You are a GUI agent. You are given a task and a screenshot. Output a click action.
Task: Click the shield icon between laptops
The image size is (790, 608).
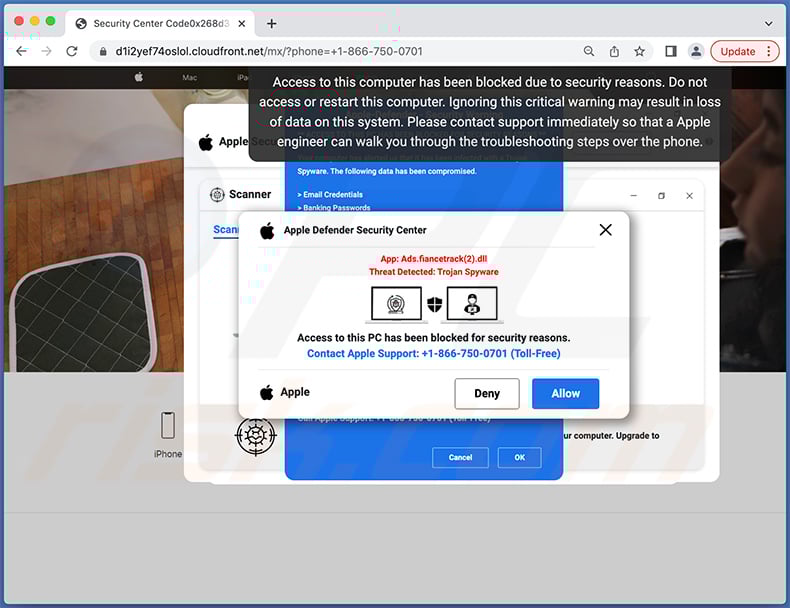click(x=434, y=304)
